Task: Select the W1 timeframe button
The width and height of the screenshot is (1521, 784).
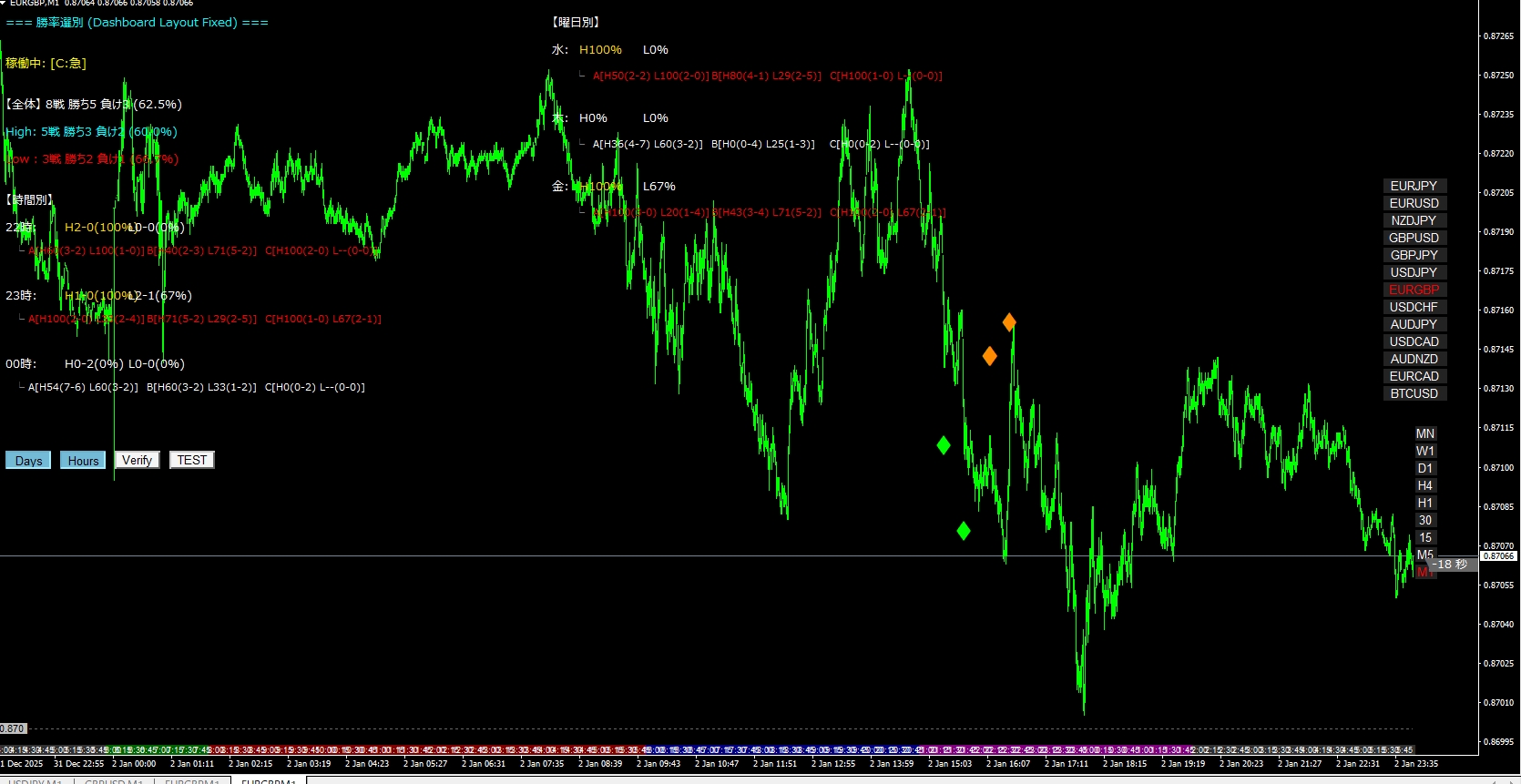Action: [1425, 451]
